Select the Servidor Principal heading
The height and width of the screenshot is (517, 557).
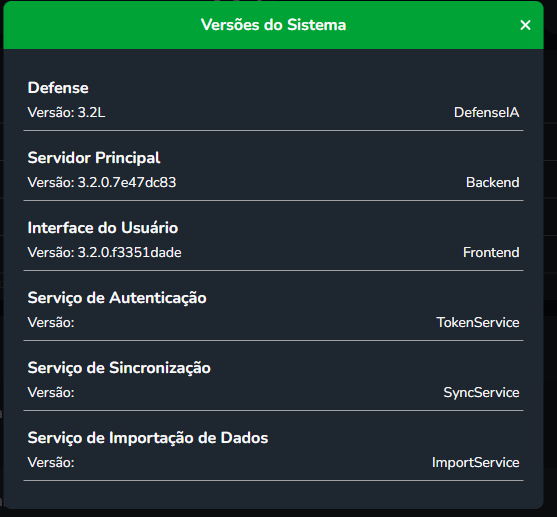pos(94,158)
